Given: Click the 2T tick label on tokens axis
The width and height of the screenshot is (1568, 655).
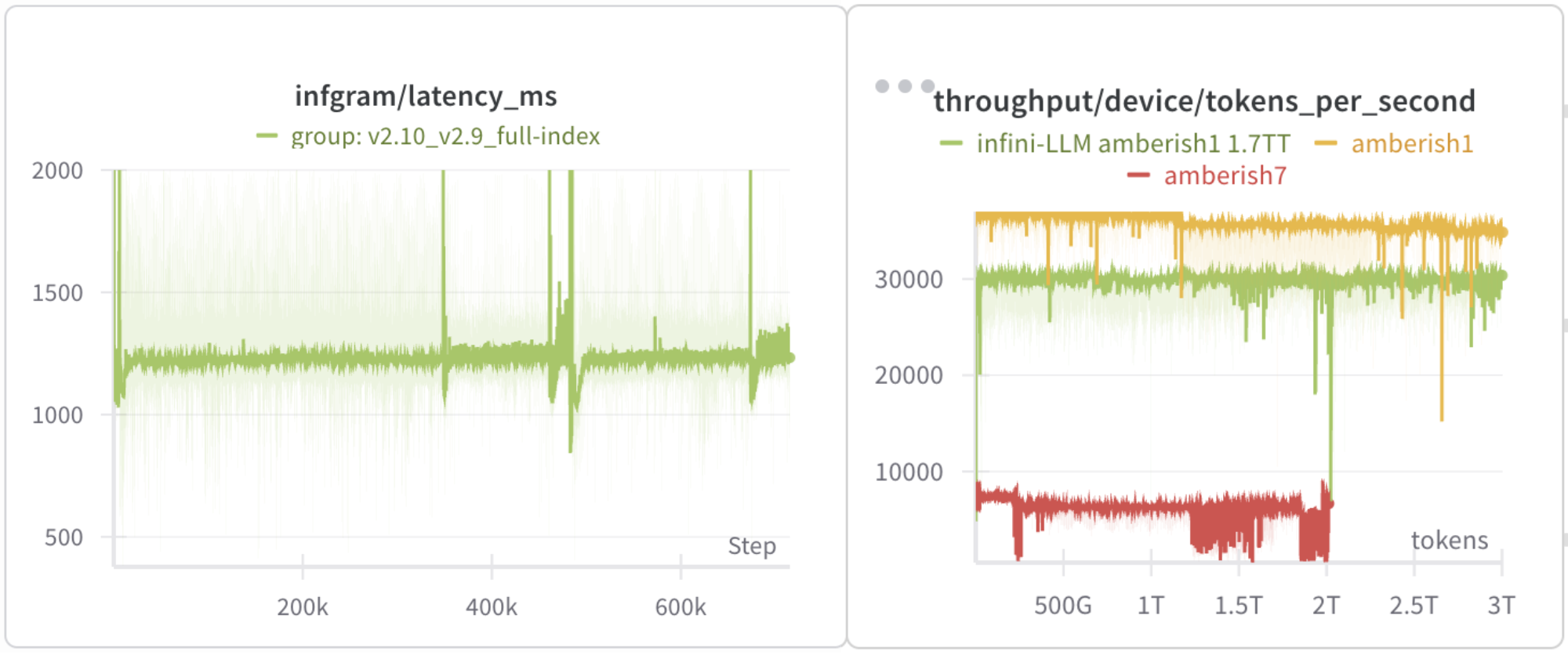Looking at the screenshot, I should 1327,606.
